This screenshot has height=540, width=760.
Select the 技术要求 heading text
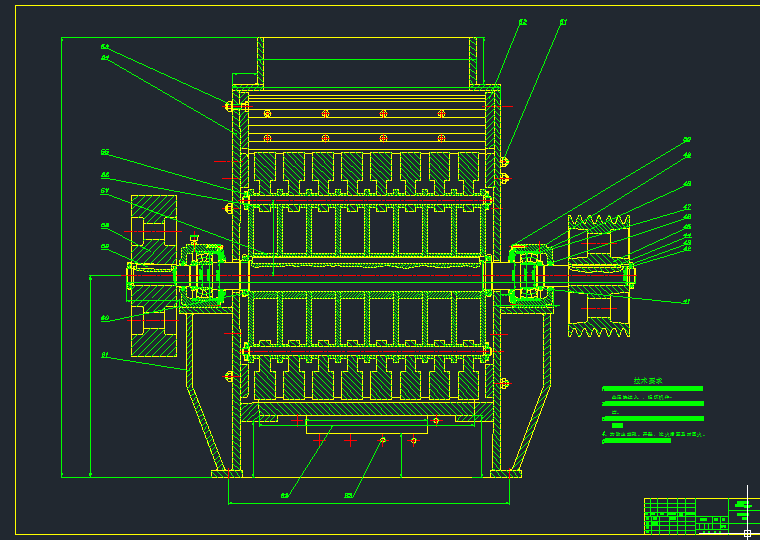tap(648, 381)
